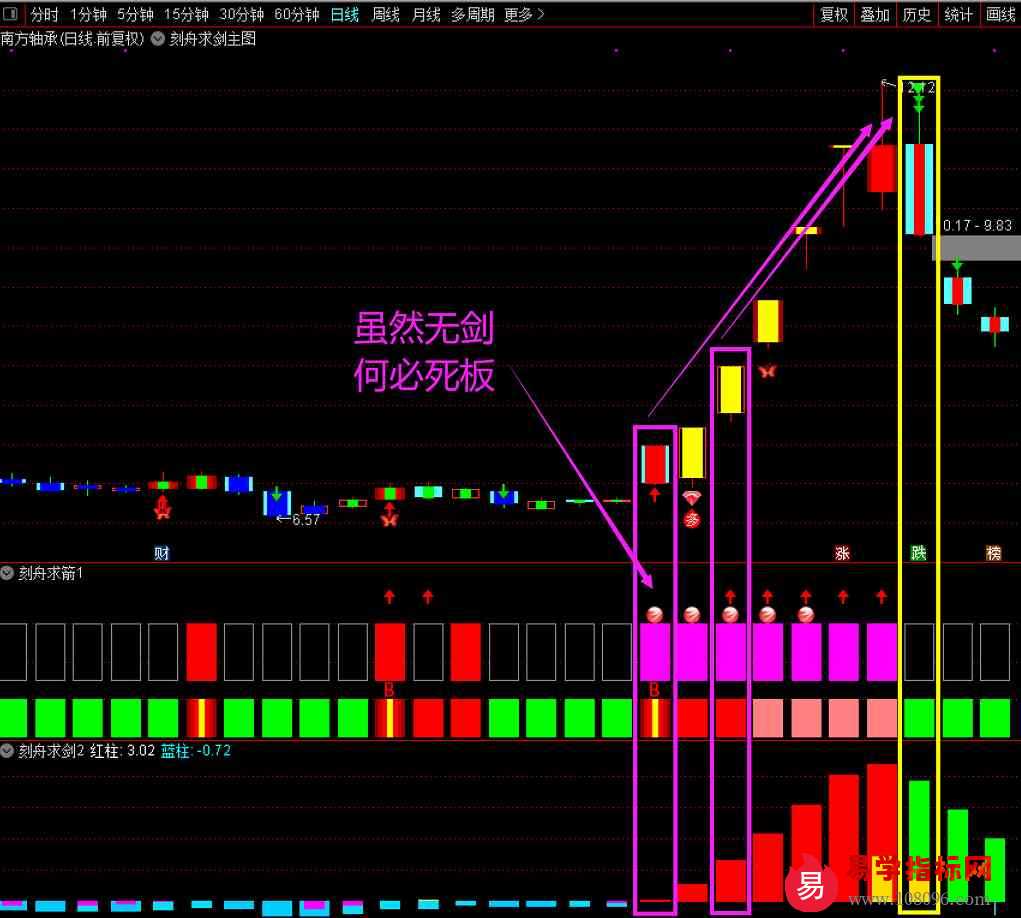Image resolution: width=1021 pixels, height=918 pixels.
Task: Click the red wifi-shaped signal icon
Action: 692,499
